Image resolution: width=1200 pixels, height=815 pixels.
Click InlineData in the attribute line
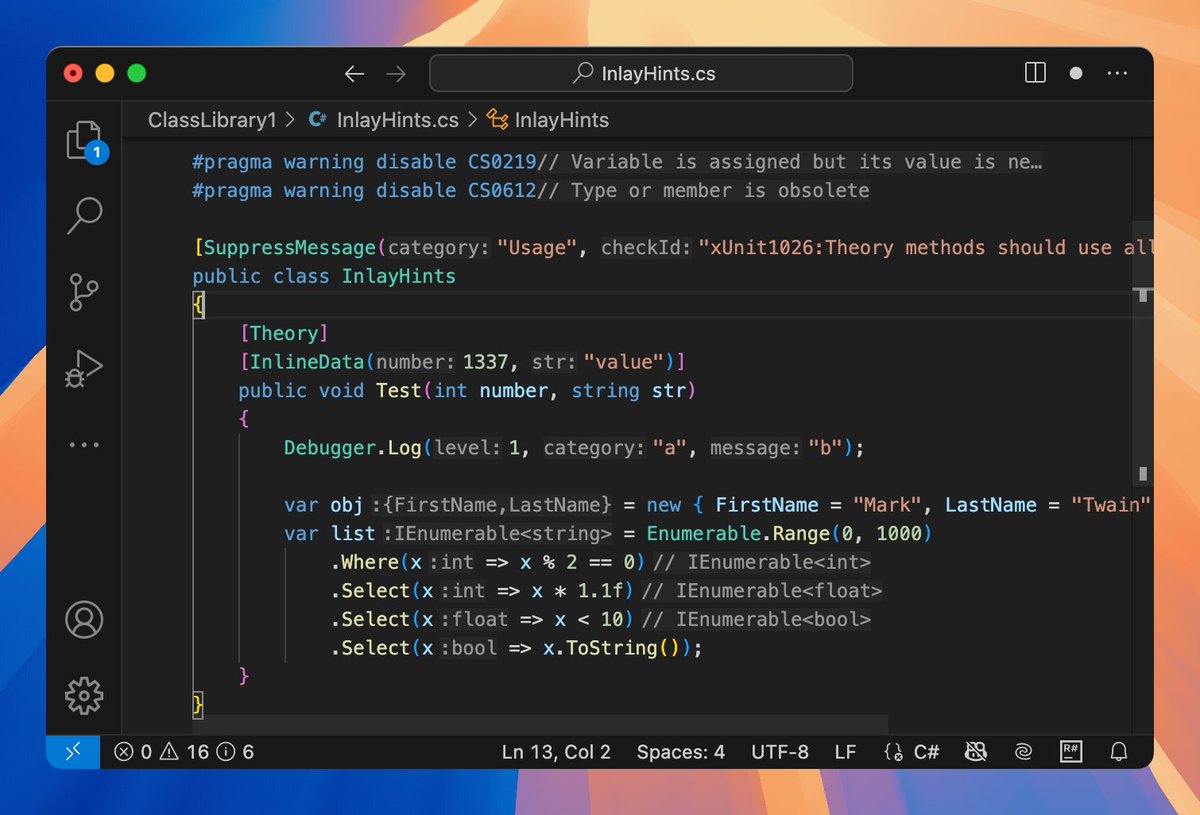307,362
